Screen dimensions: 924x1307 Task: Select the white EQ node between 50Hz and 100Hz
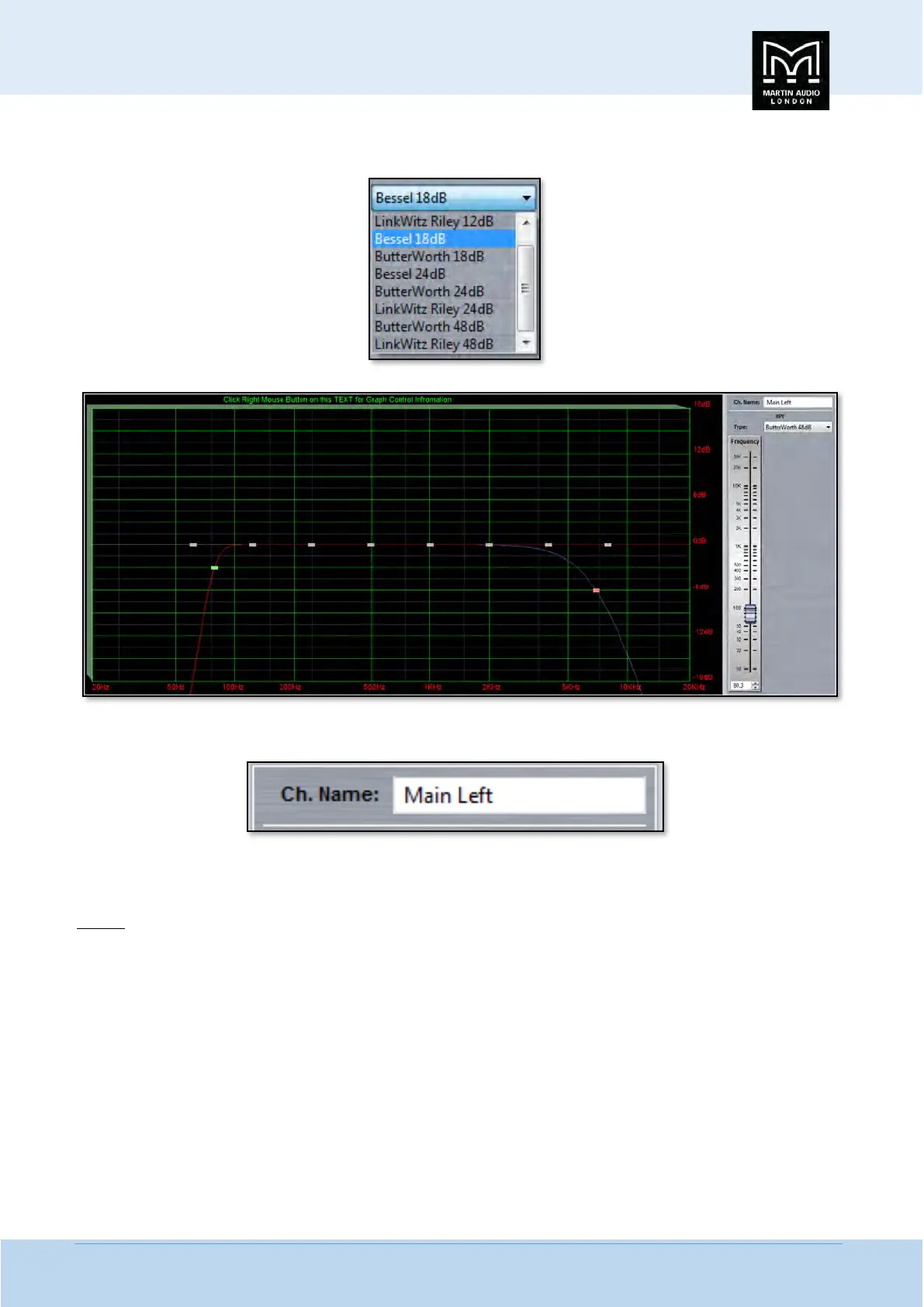[x=193, y=545]
